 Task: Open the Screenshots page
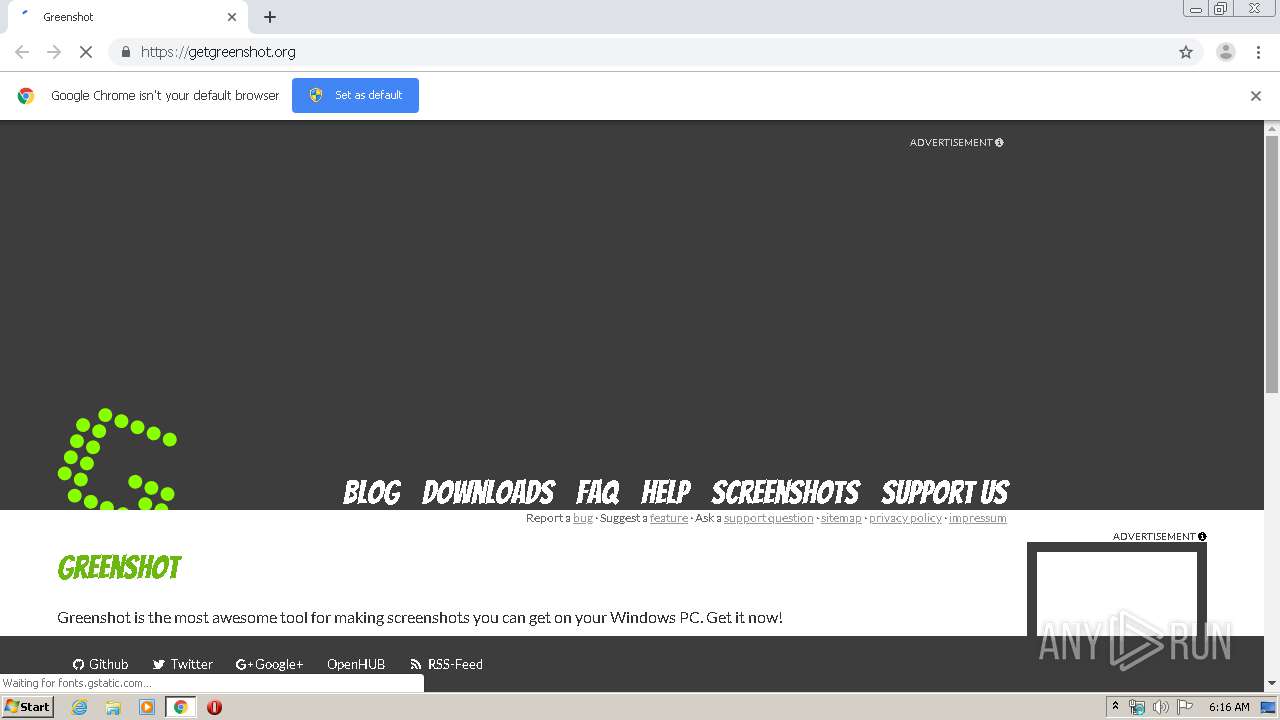[785, 492]
